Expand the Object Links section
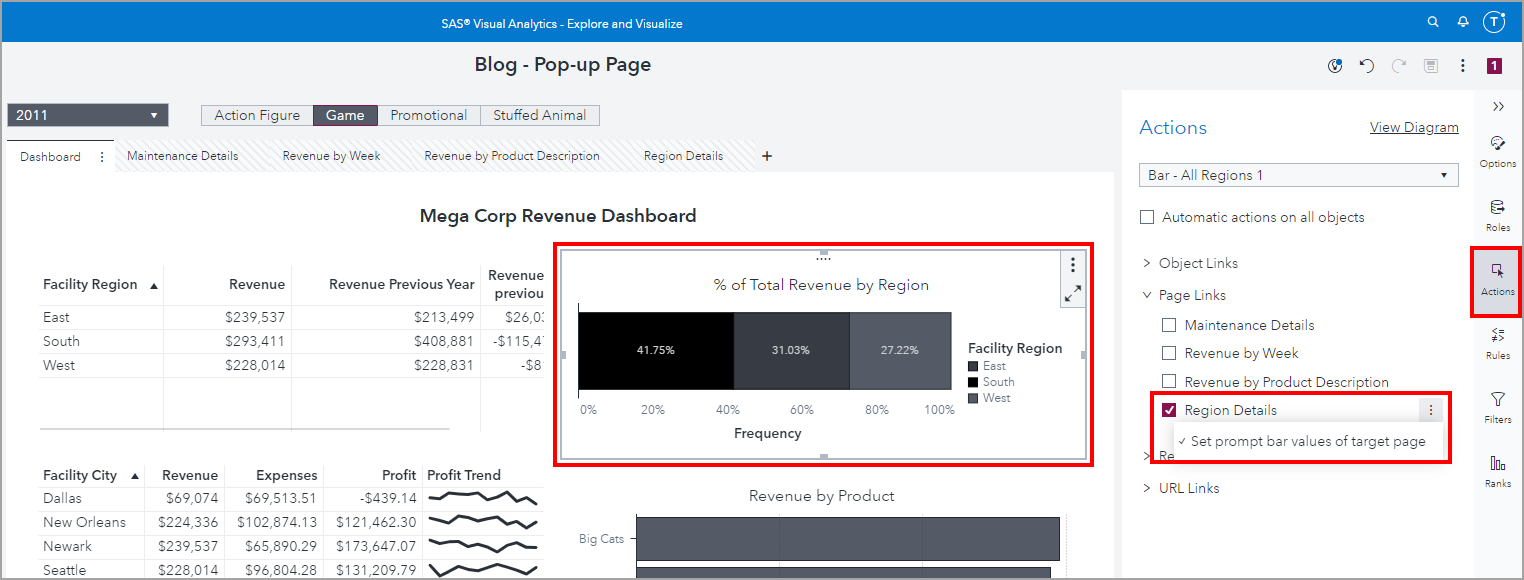Viewport: 1524px width, 580px height. [1147, 263]
